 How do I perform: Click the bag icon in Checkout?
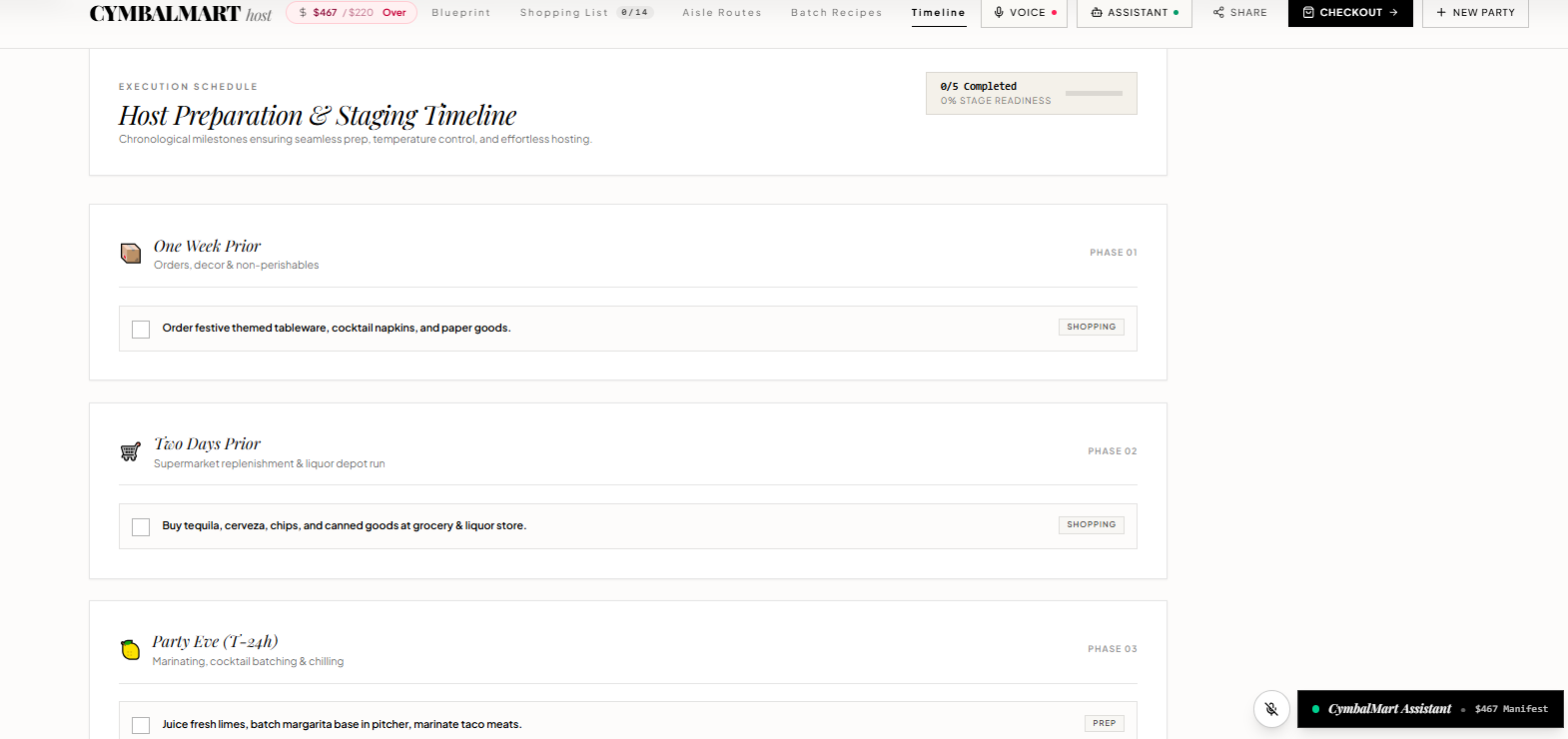pyautogui.click(x=1308, y=13)
